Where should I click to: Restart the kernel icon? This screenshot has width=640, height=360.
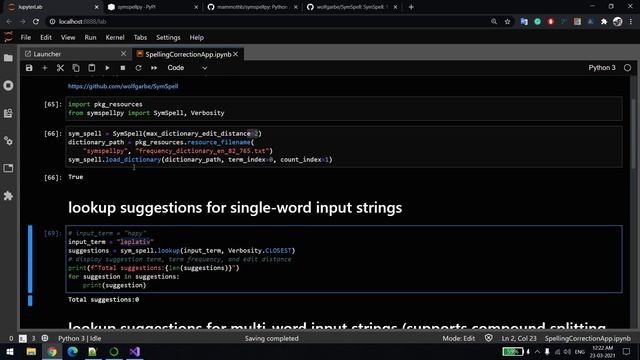tap(138, 68)
